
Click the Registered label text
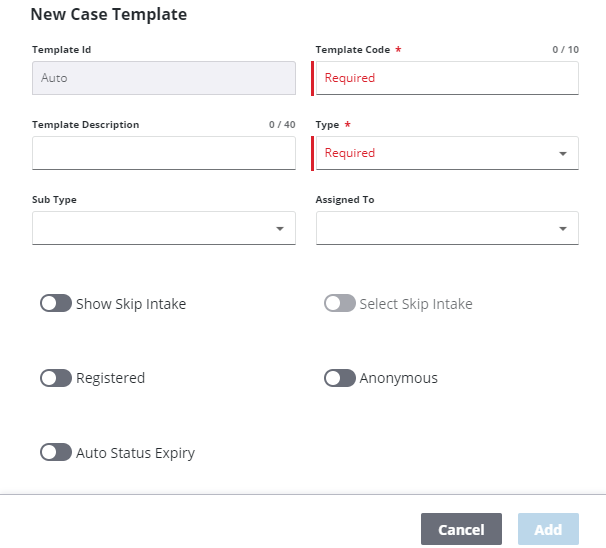click(111, 378)
